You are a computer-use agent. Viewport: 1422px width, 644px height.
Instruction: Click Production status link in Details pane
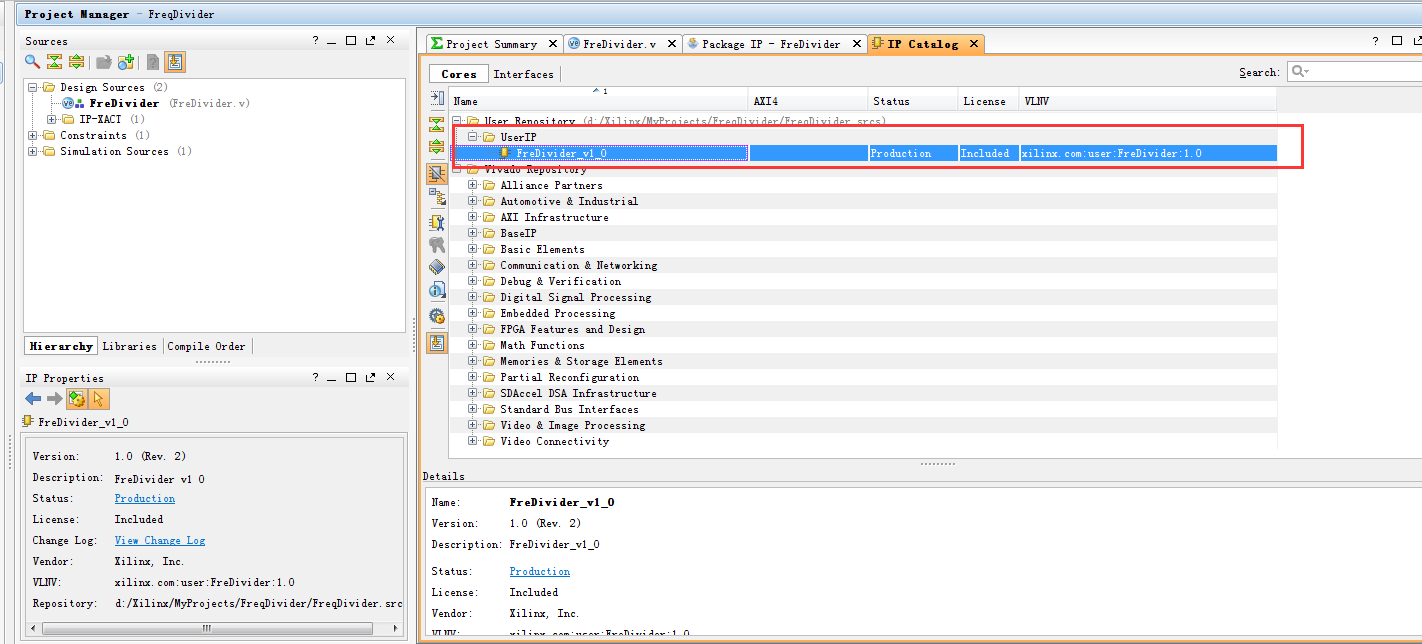[540, 572]
